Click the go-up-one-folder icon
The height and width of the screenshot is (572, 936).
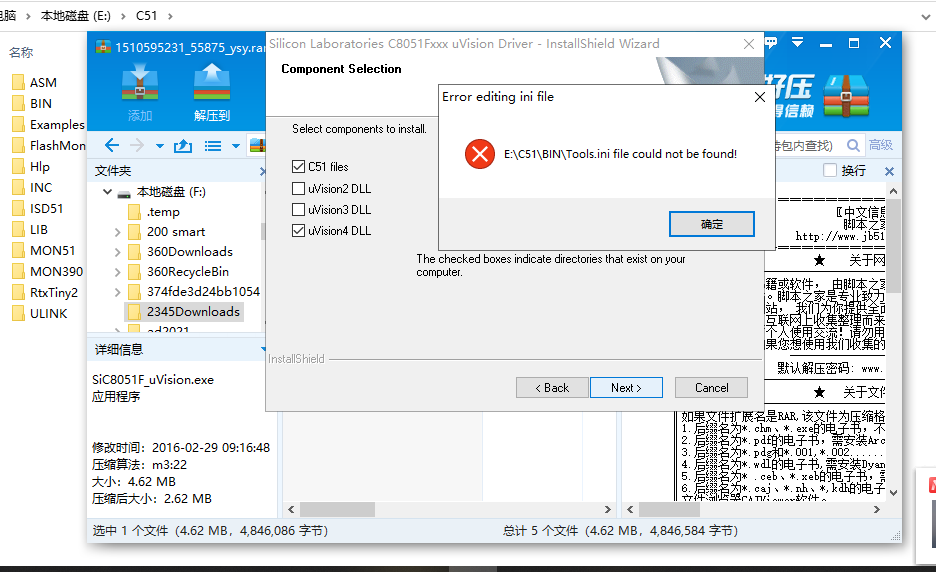point(183,146)
